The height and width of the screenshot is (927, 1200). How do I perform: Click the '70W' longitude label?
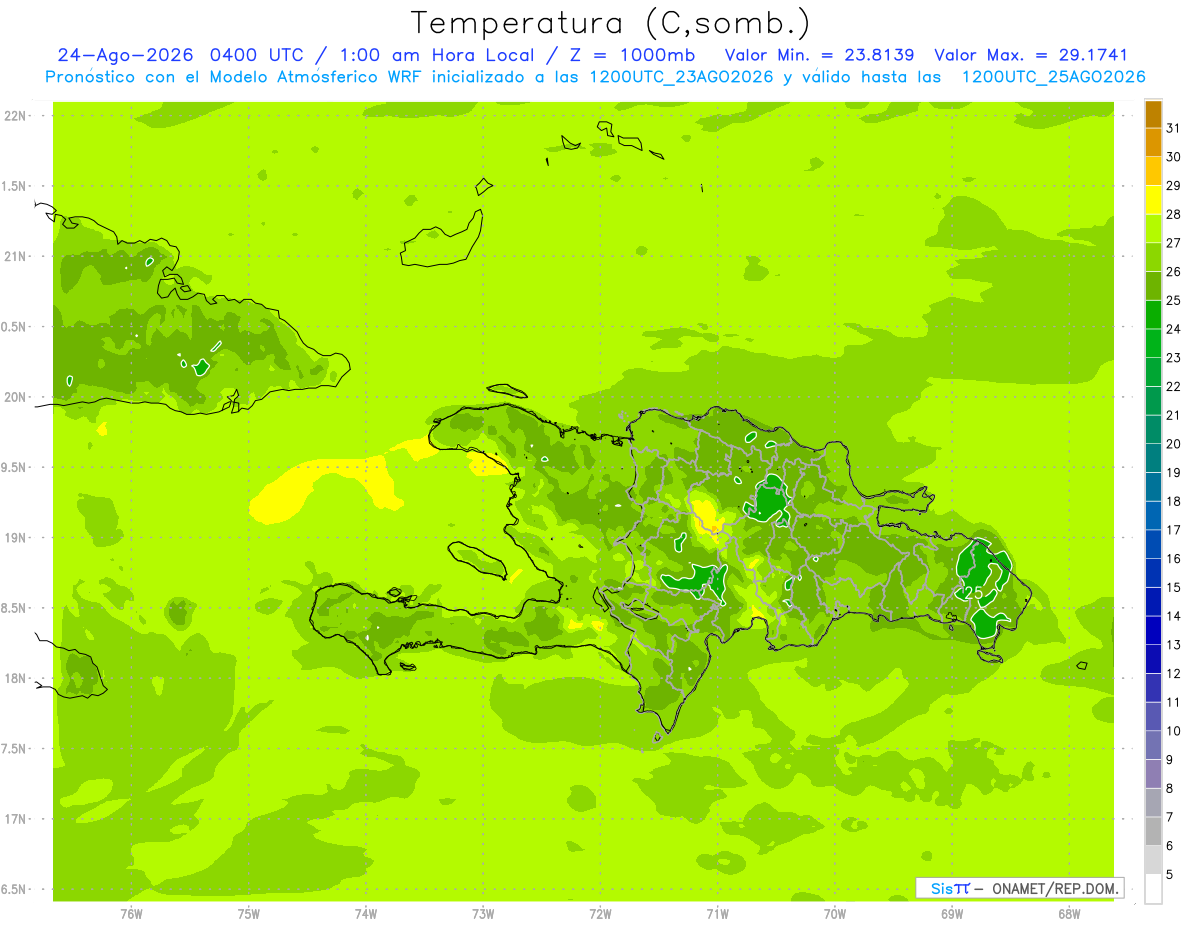tap(835, 914)
